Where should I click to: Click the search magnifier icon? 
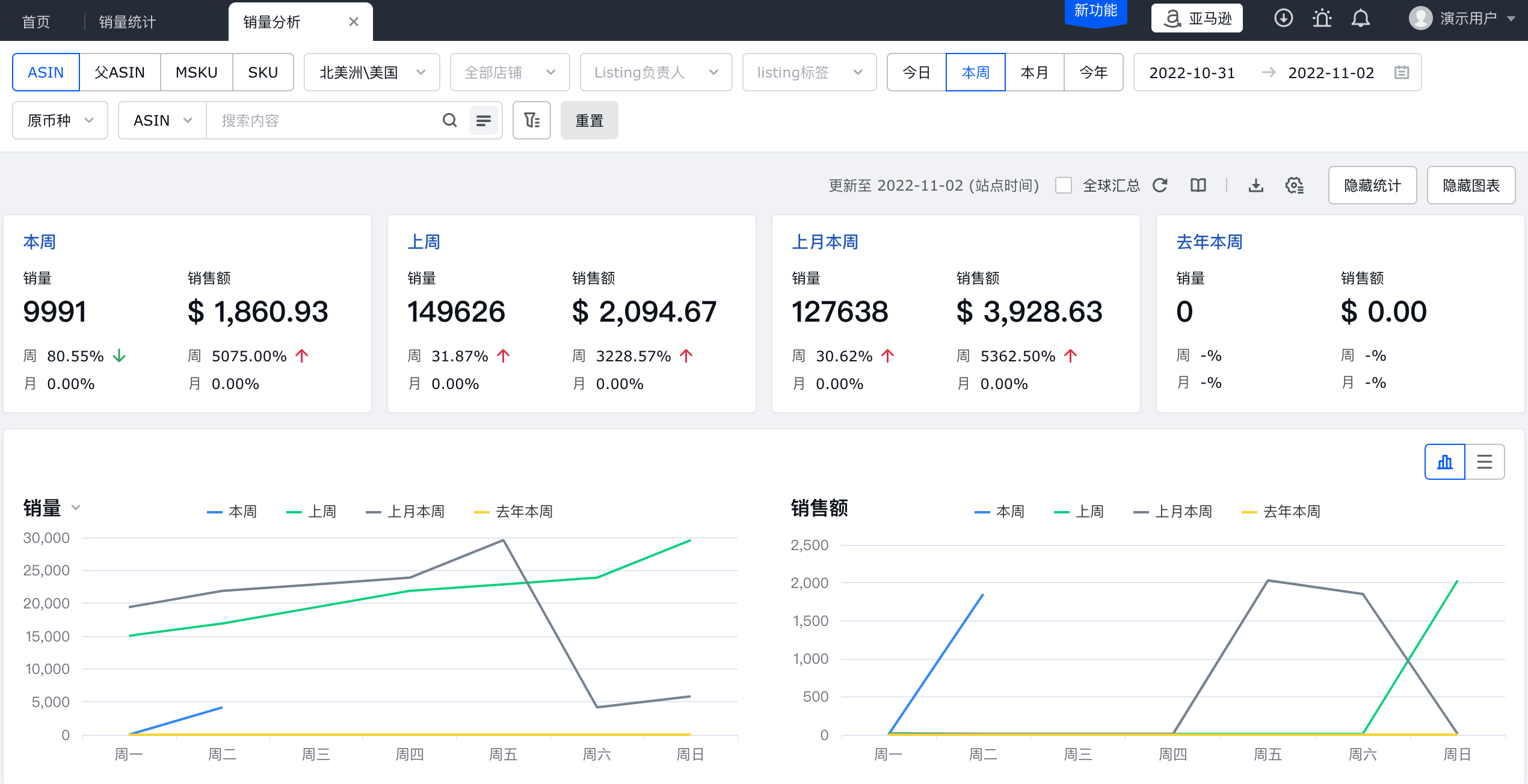click(x=450, y=120)
